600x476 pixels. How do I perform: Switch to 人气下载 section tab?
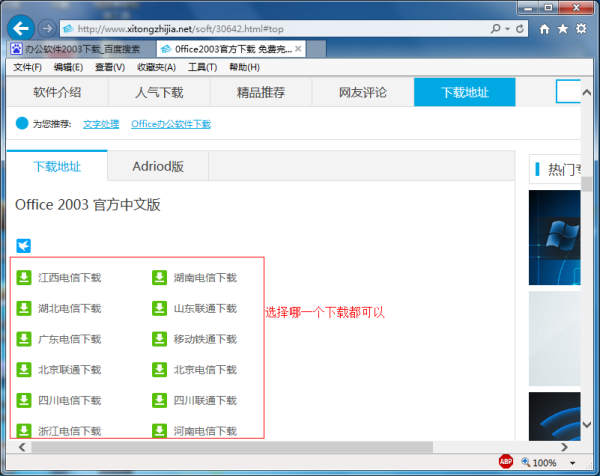pos(159,92)
